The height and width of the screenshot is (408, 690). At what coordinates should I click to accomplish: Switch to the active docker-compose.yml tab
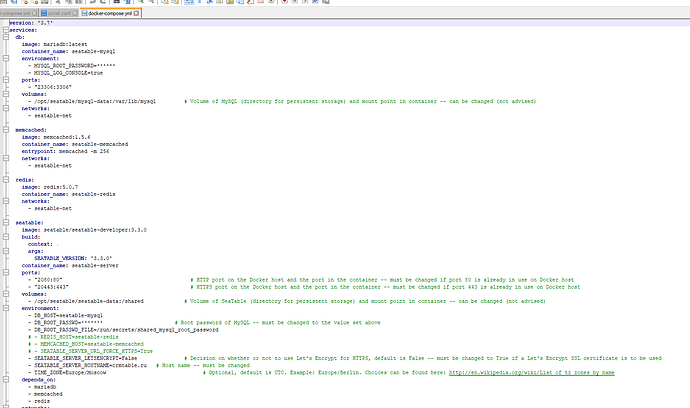[x=110, y=13]
